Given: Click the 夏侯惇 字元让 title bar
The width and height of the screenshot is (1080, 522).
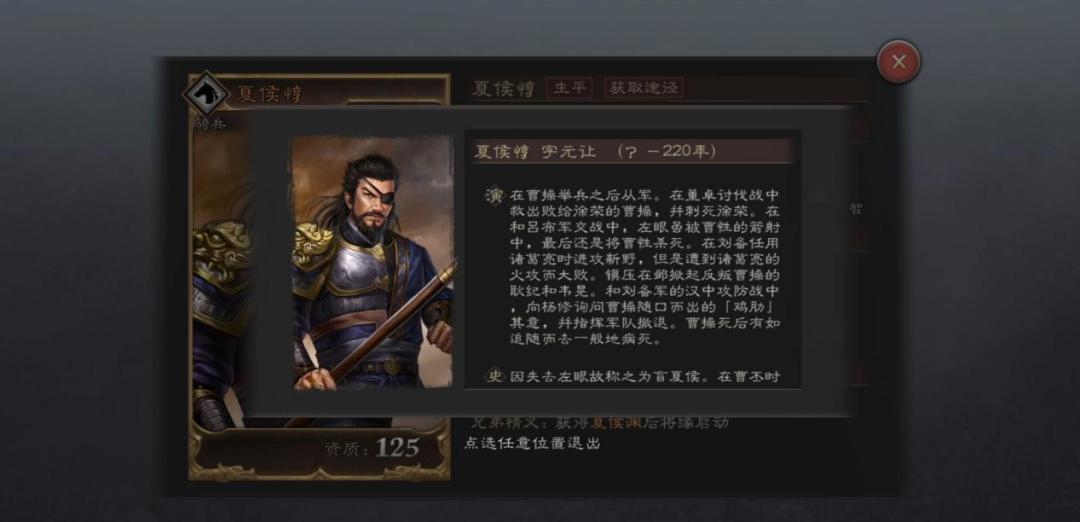Looking at the screenshot, I should pos(632,152).
